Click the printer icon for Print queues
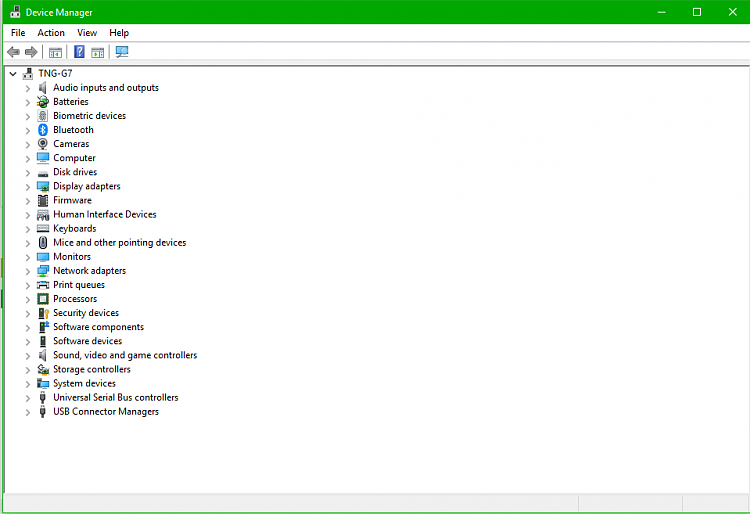The image size is (750, 514). [43, 285]
